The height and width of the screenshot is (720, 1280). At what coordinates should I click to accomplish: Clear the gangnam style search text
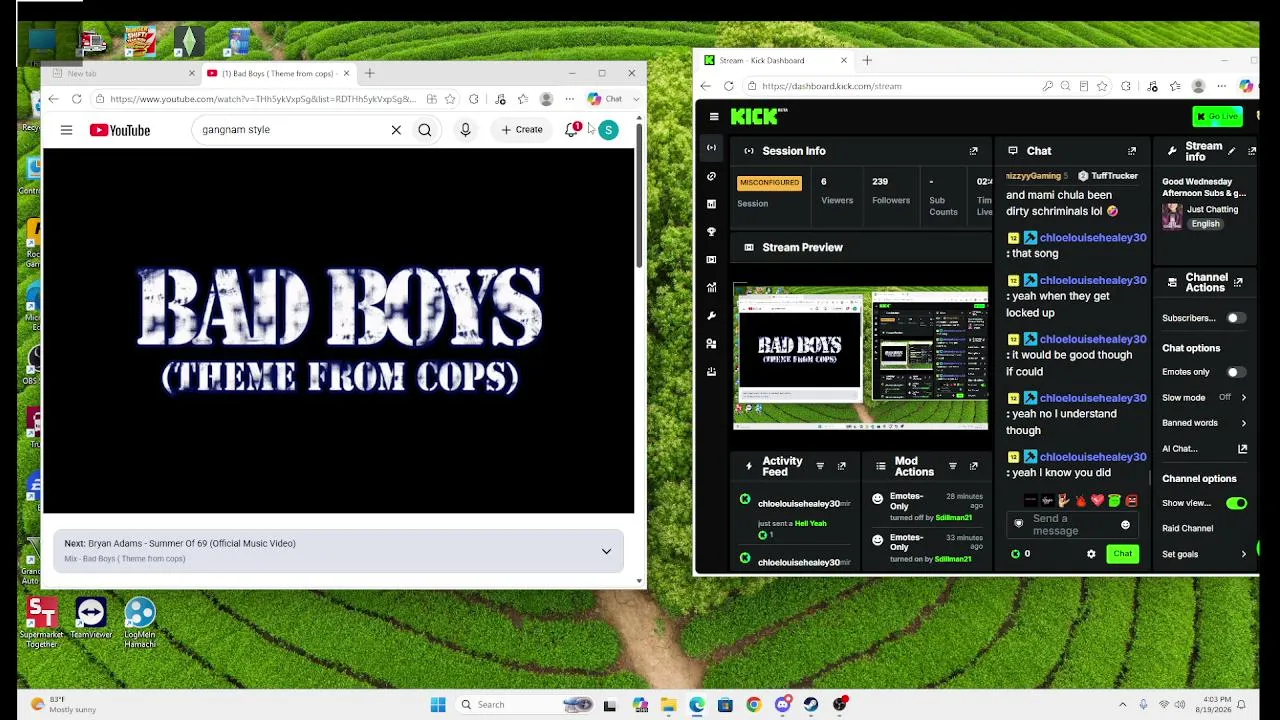(x=396, y=130)
